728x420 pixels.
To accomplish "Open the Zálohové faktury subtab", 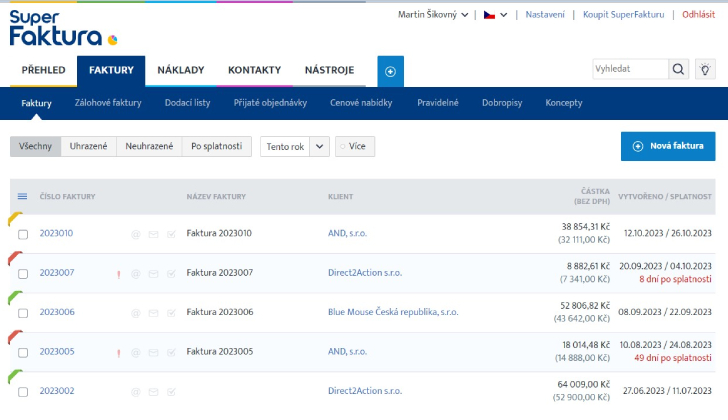I will coord(108,103).
